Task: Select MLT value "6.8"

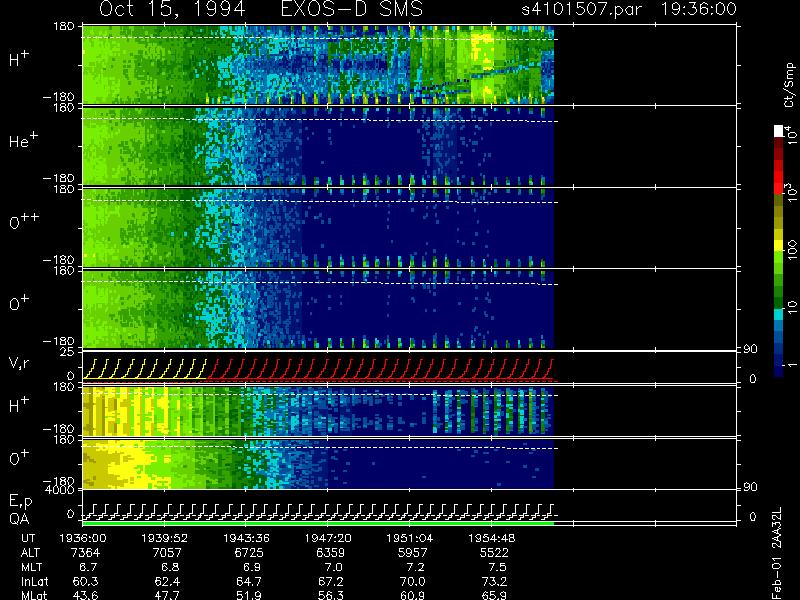Action: pos(170,567)
